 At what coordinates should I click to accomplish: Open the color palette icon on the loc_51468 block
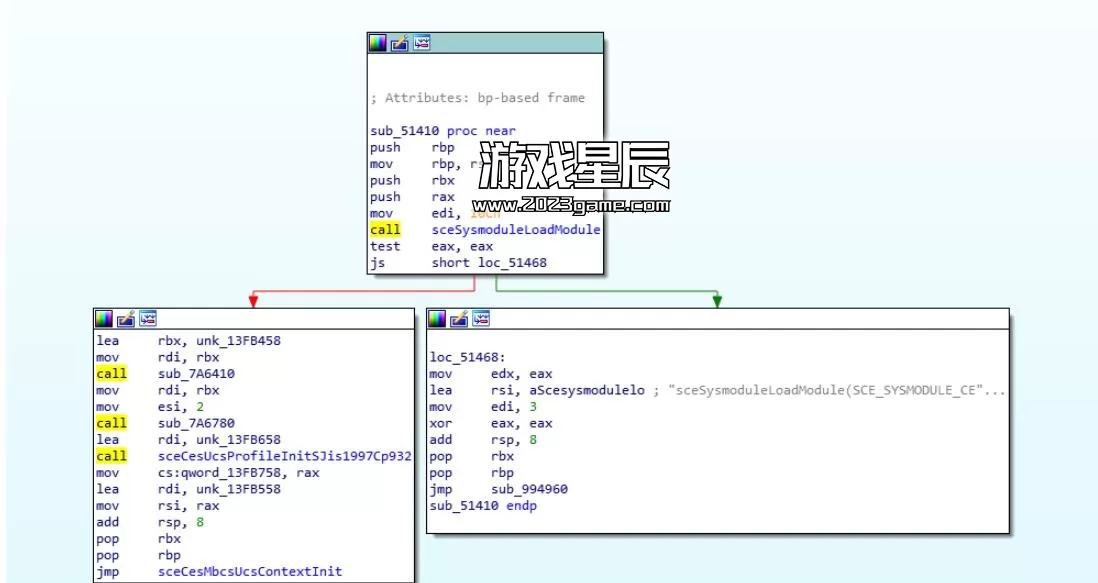(437, 318)
